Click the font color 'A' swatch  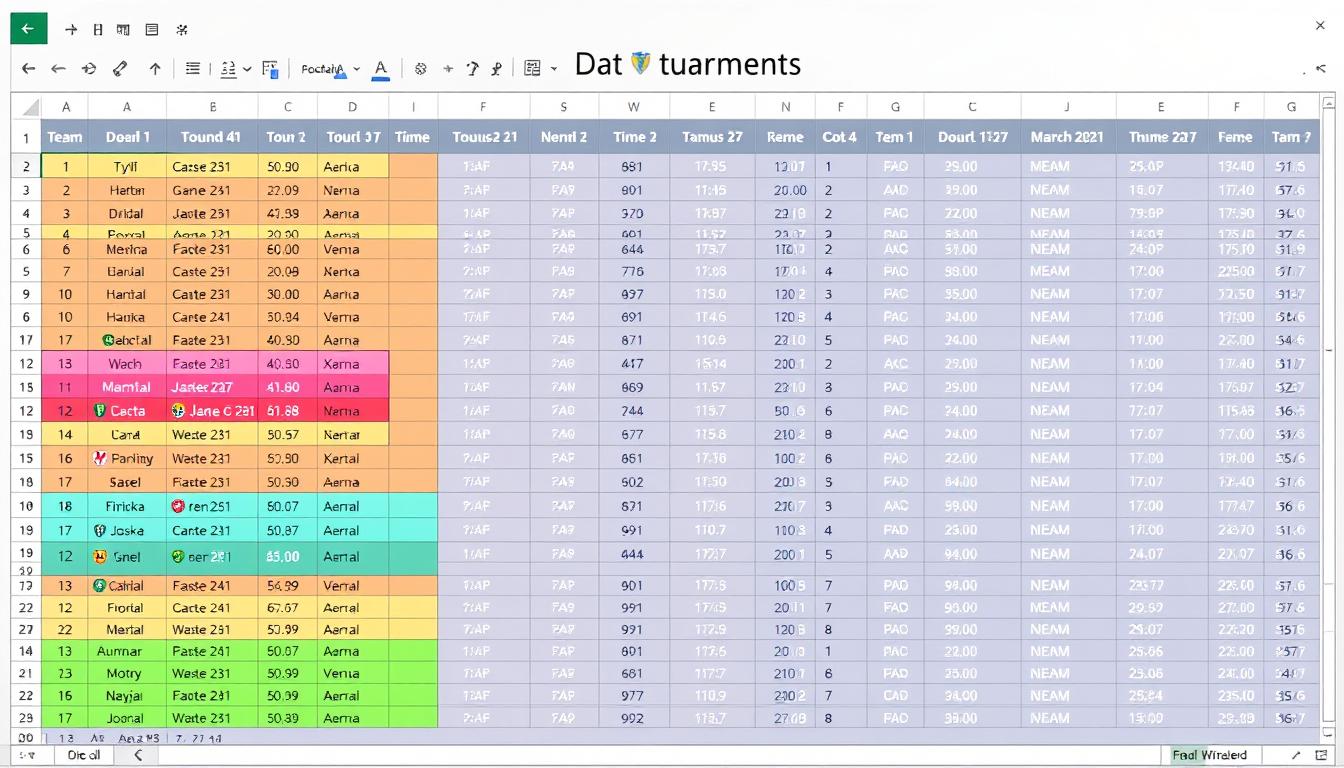pyautogui.click(x=380, y=69)
